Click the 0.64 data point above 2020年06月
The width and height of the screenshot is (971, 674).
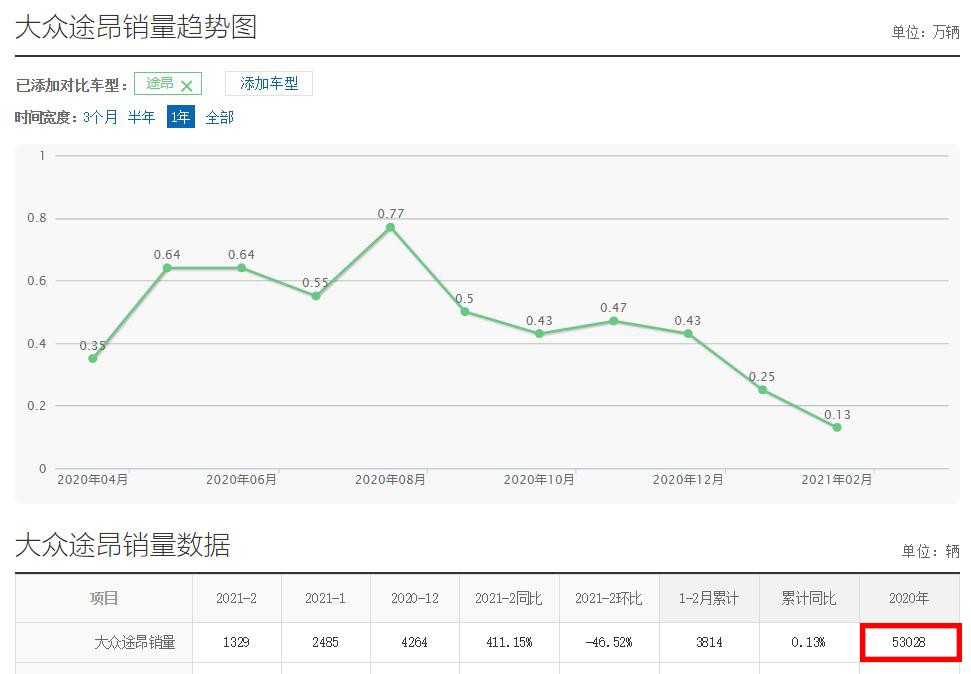[x=242, y=268]
